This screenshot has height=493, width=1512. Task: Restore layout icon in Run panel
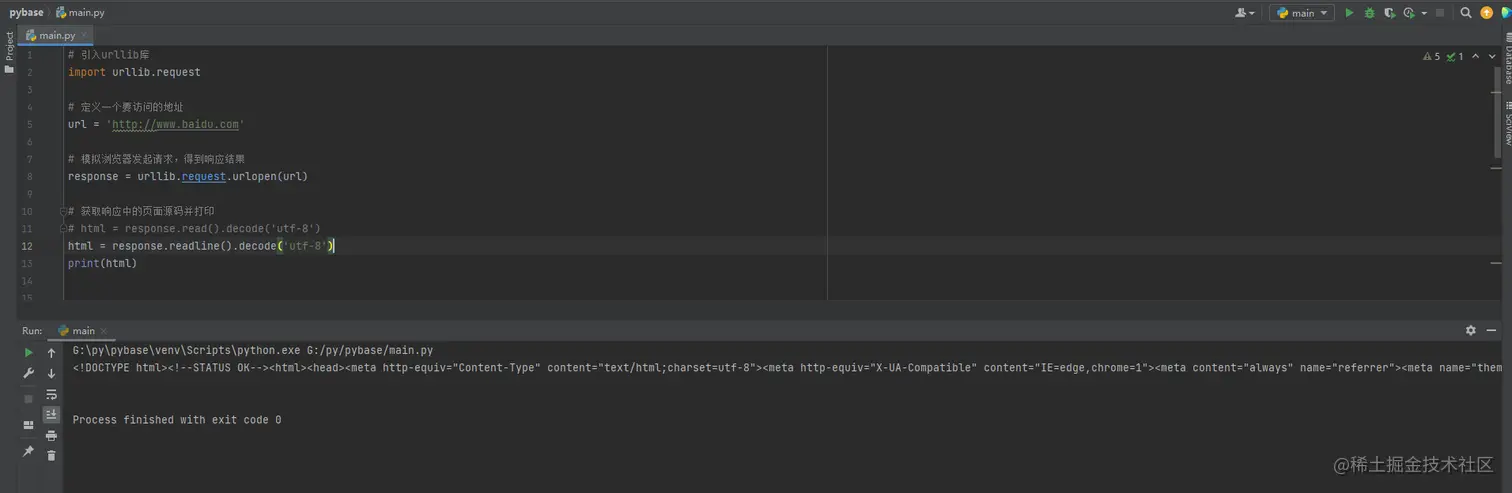click(29, 425)
